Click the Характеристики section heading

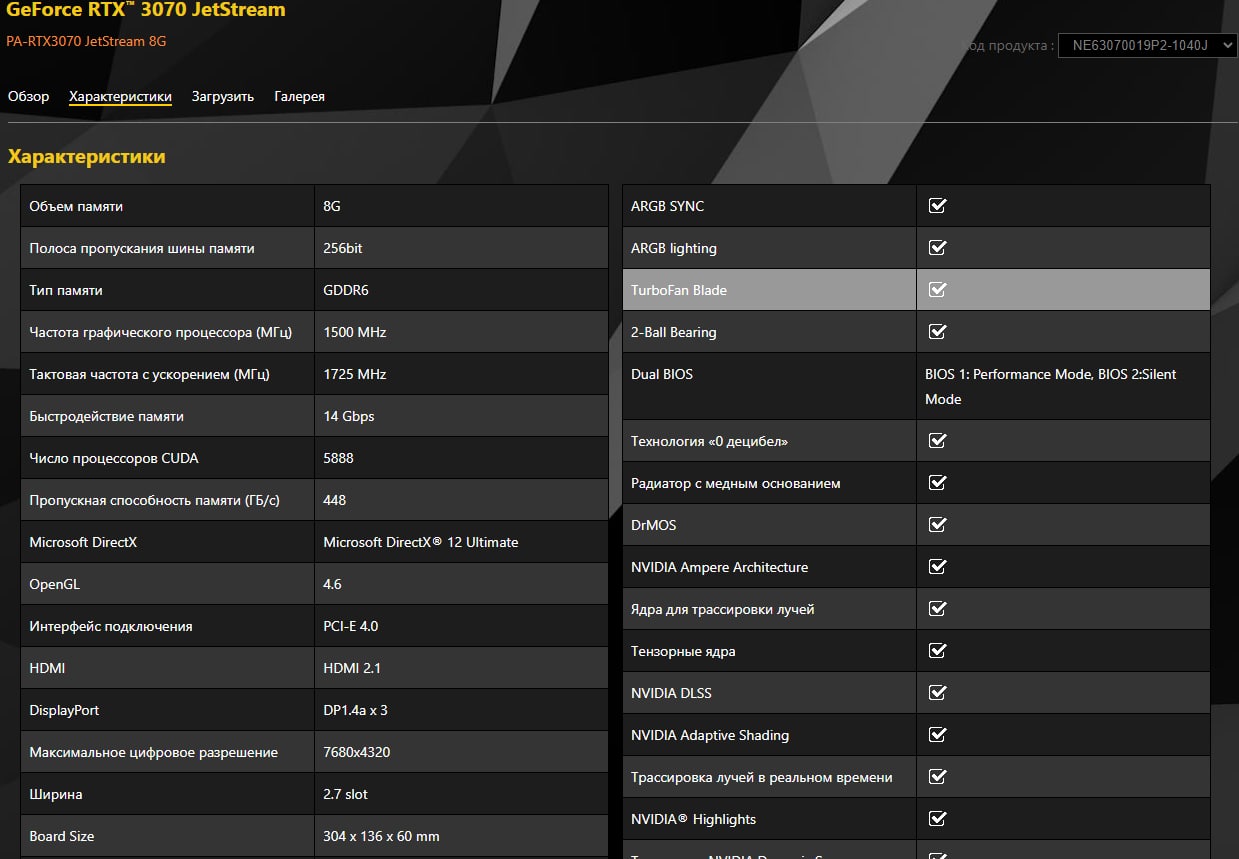(87, 157)
